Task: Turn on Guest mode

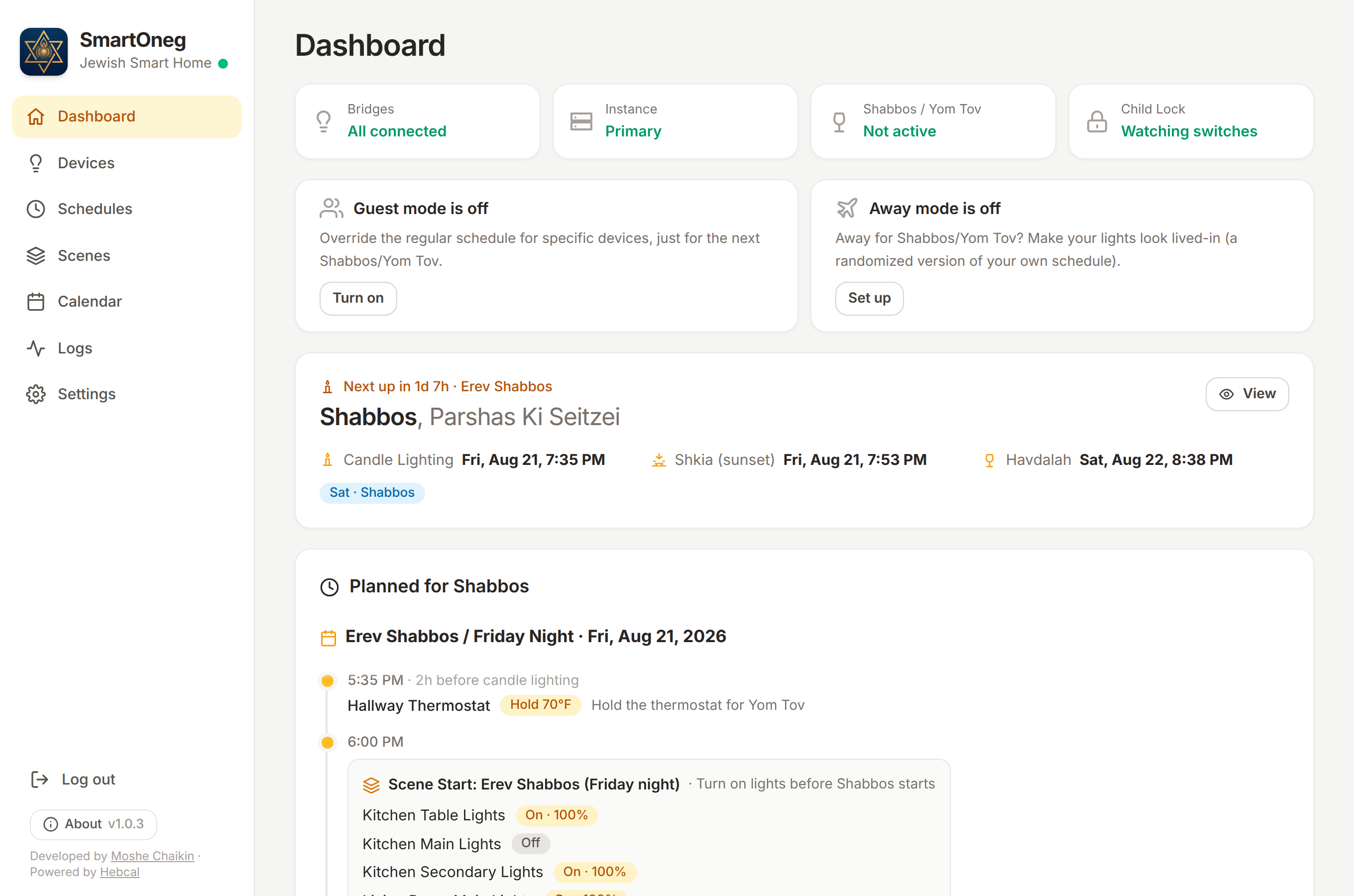Action: coord(358,298)
